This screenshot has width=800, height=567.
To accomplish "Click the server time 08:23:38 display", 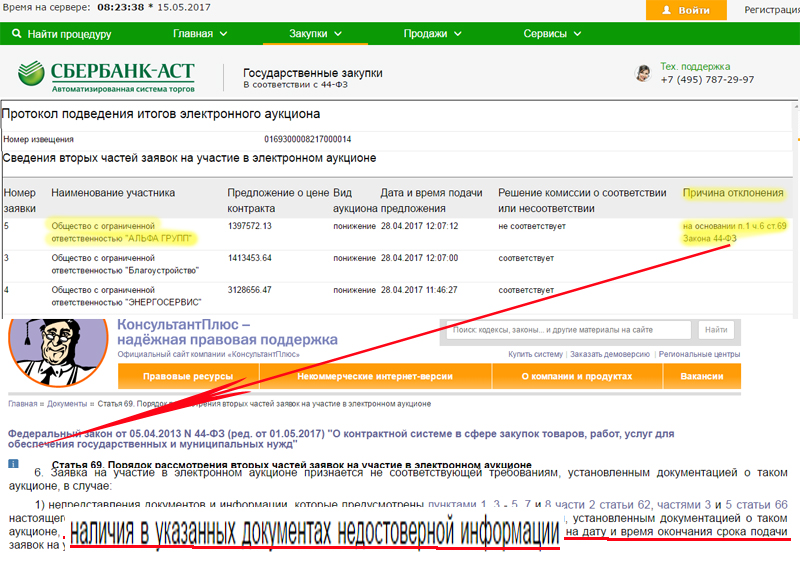I will 120,7.
